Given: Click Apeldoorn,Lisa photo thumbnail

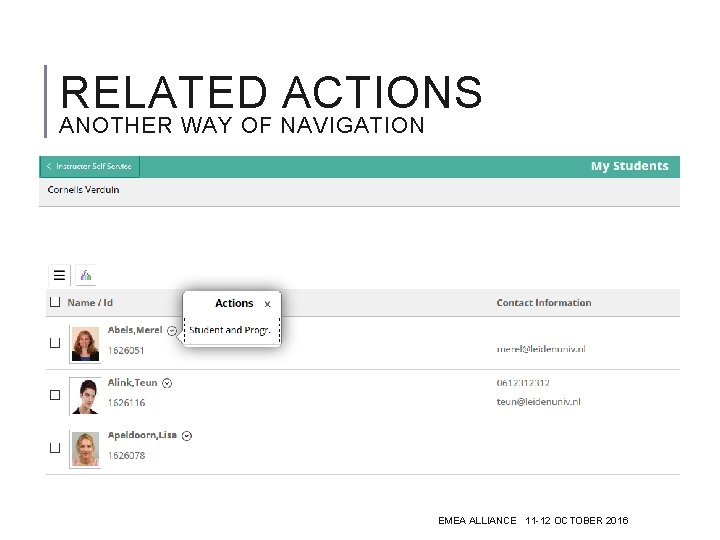Looking at the screenshot, I should point(85,449).
